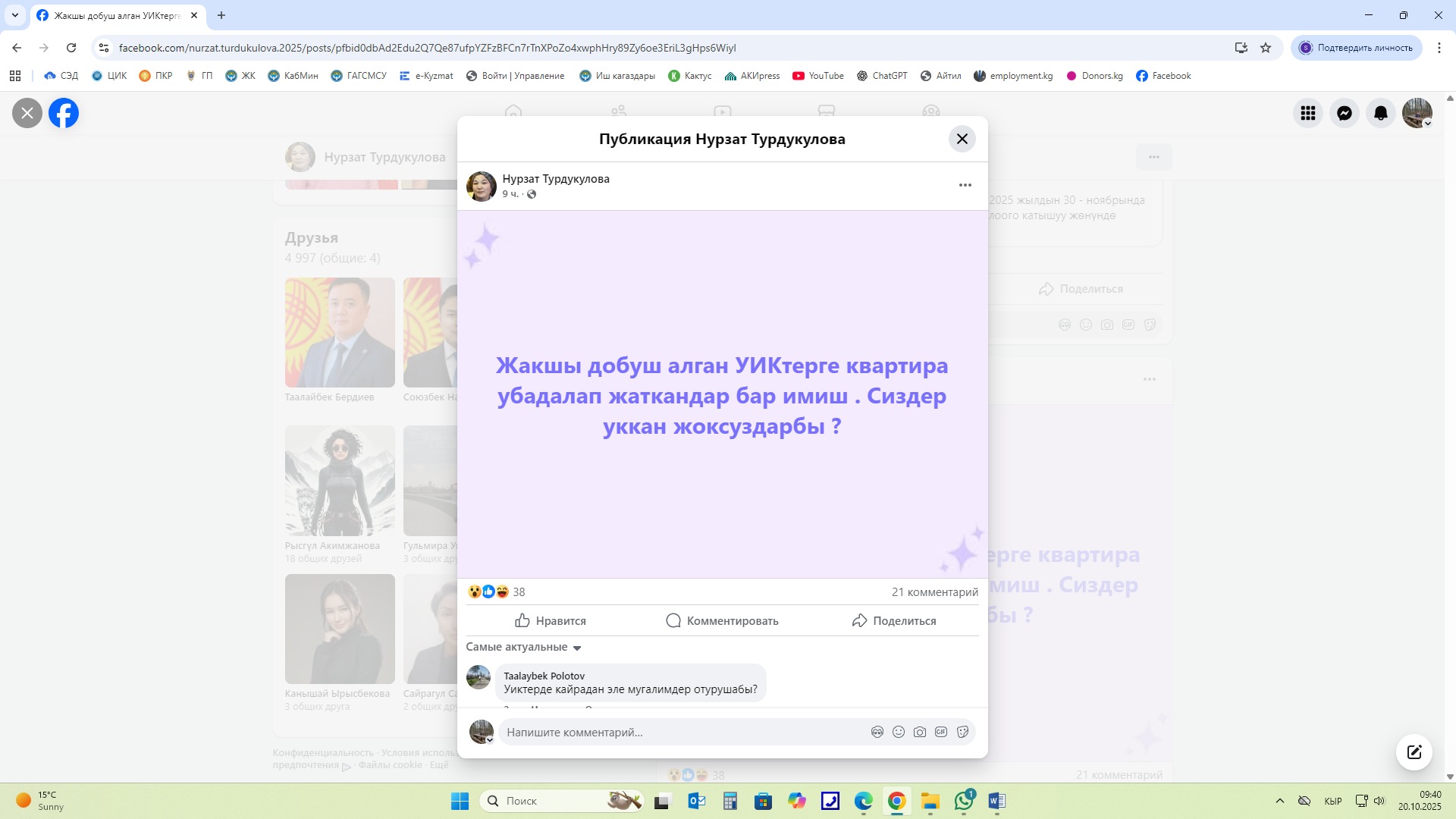Open 21 комментарий link
Image resolution: width=1456 pixels, height=819 pixels.
pos(934,591)
